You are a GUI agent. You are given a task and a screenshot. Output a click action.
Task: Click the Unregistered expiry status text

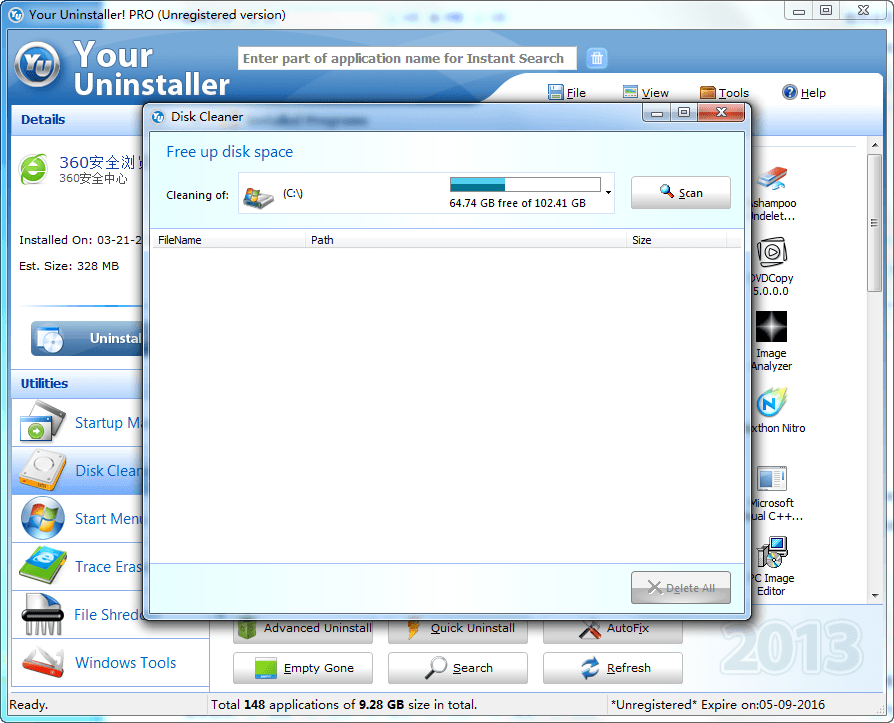tap(718, 705)
